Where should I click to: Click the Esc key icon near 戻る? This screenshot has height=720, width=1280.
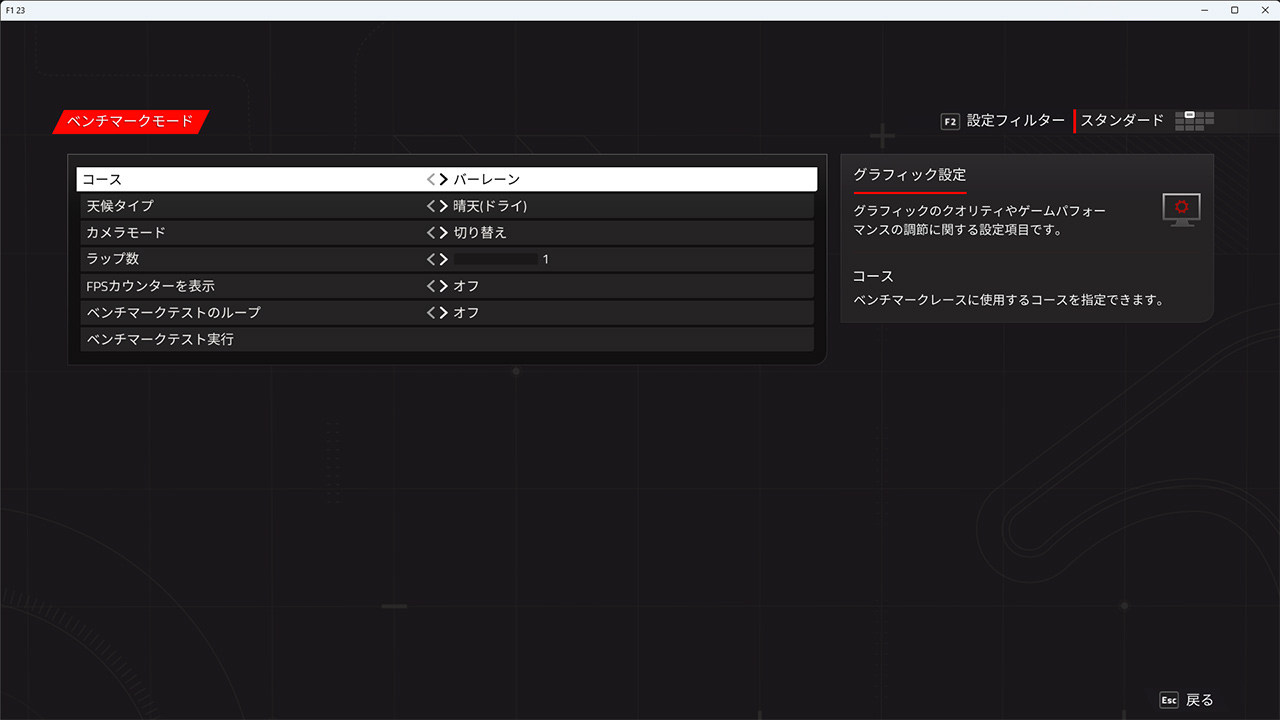click(x=1169, y=700)
